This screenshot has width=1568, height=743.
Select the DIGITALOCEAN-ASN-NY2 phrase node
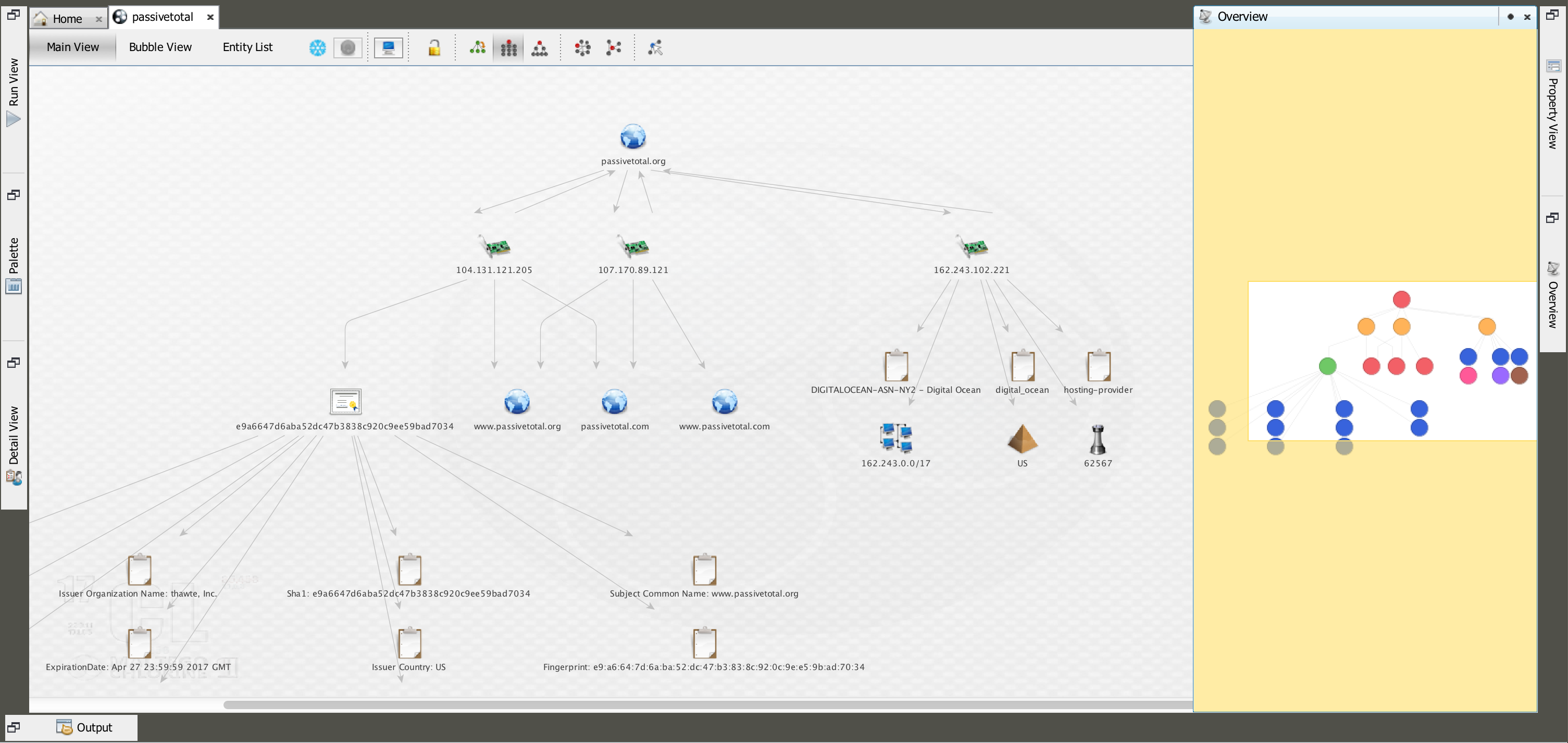[x=896, y=373]
